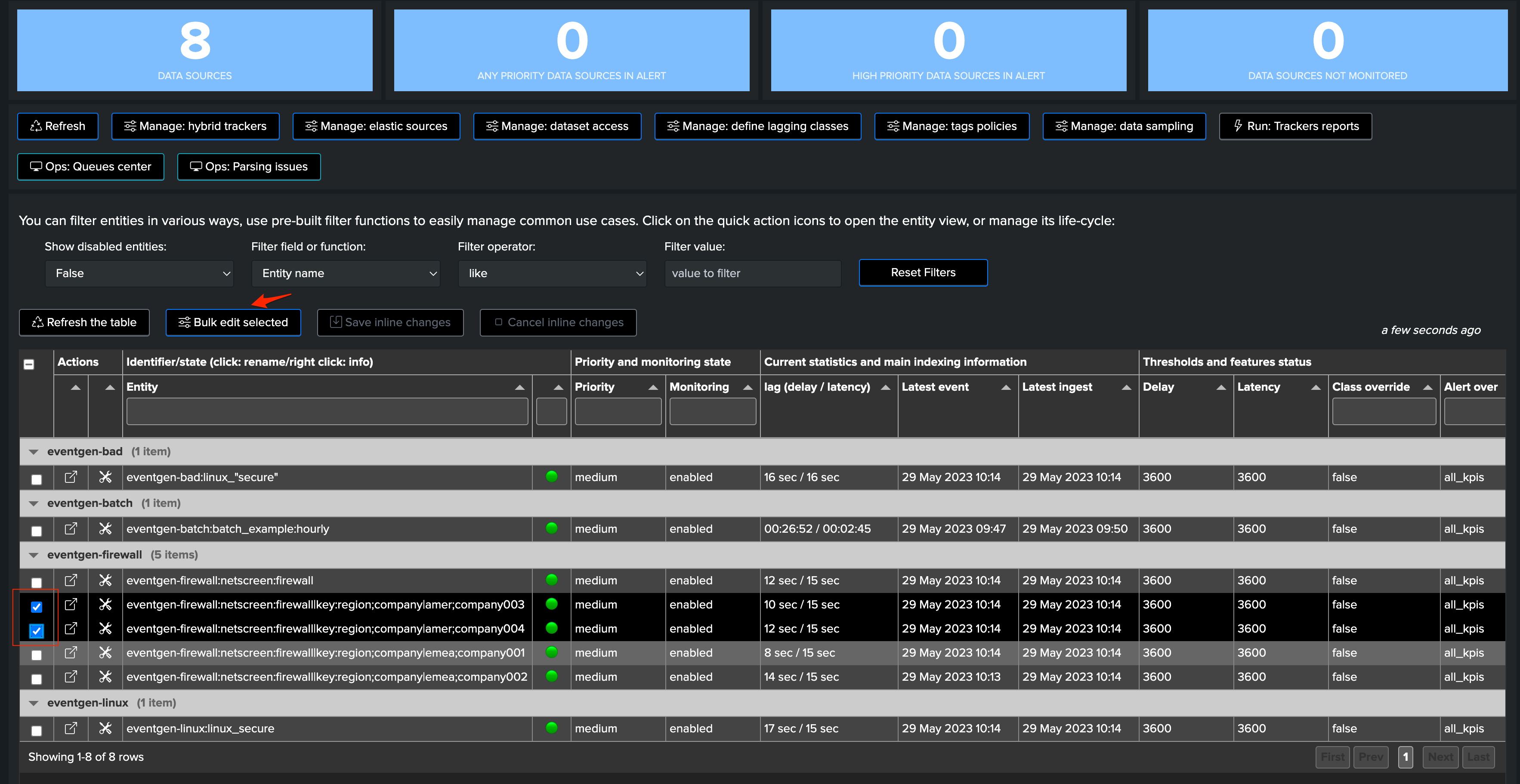Click Manage: elastic sources
Image resolution: width=1520 pixels, height=784 pixels.
pos(377,126)
